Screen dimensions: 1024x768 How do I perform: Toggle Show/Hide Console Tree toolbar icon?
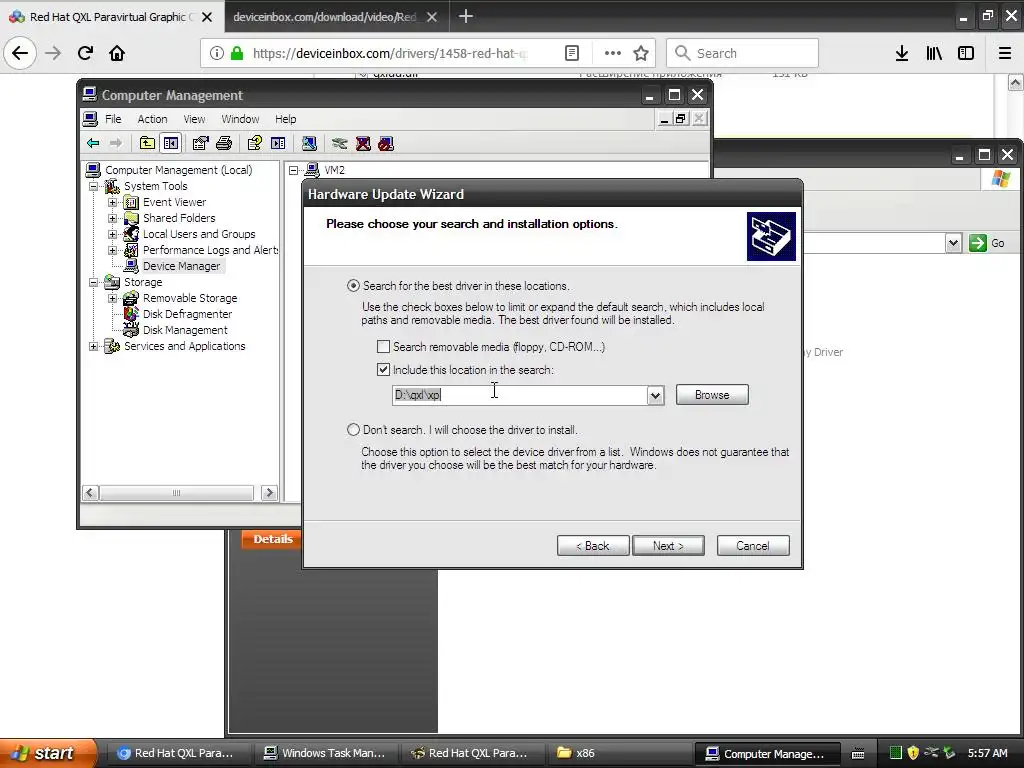(171, 143)
